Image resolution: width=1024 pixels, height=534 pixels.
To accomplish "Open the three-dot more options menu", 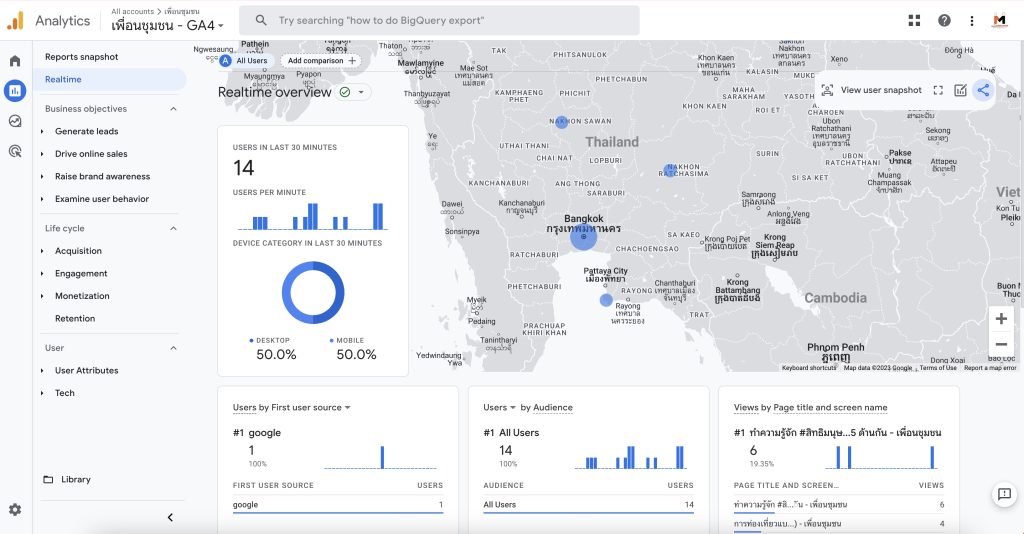I will click(972, 21).
